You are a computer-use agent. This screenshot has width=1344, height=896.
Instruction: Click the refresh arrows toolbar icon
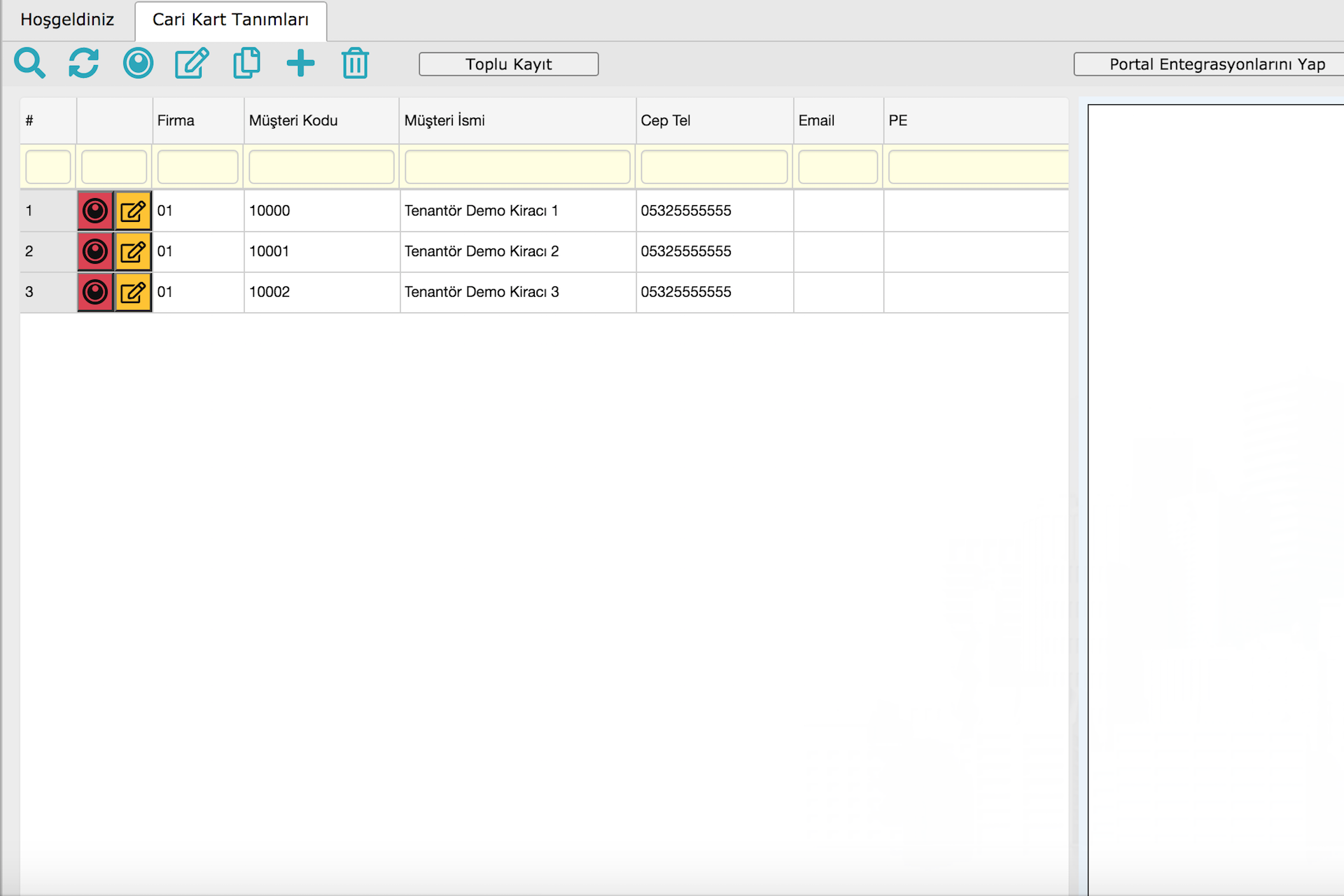[83, 64]
